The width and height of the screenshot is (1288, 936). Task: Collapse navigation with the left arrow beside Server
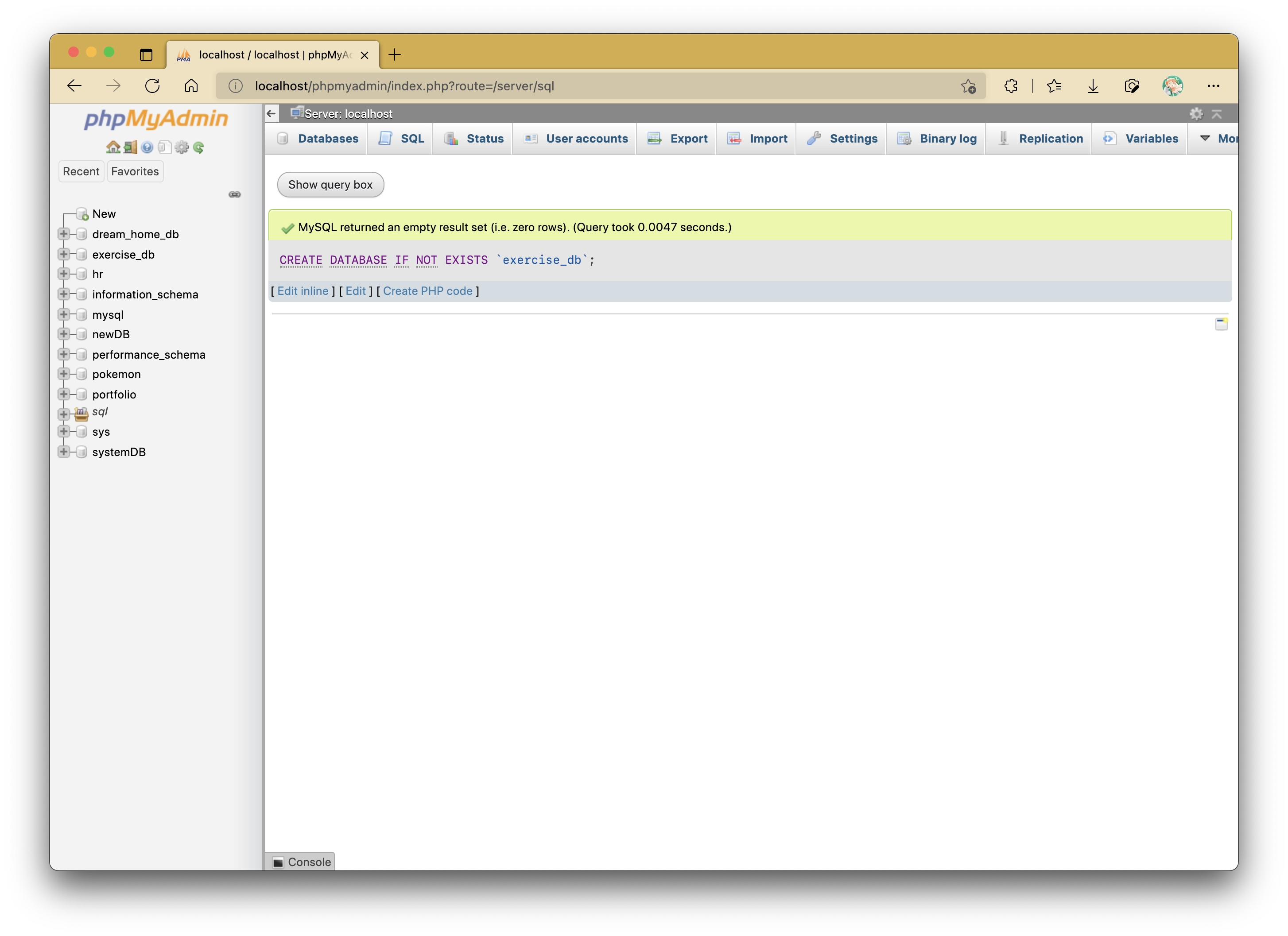[272, 113]
